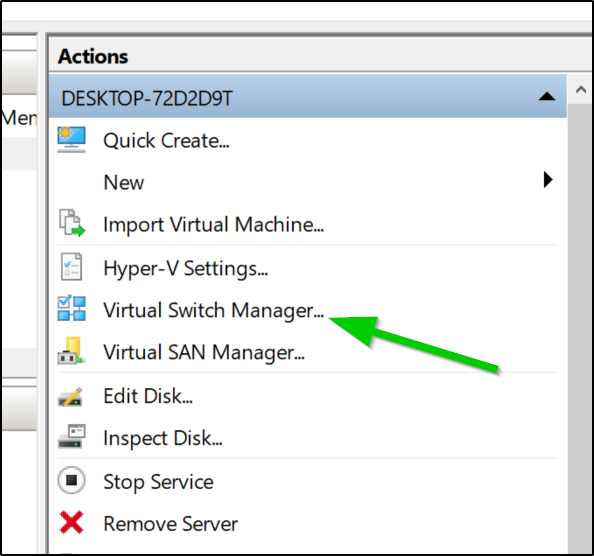
Task: Choose Import Virtual Machine...
Action: pyautogui.click(x=214, y=225)
